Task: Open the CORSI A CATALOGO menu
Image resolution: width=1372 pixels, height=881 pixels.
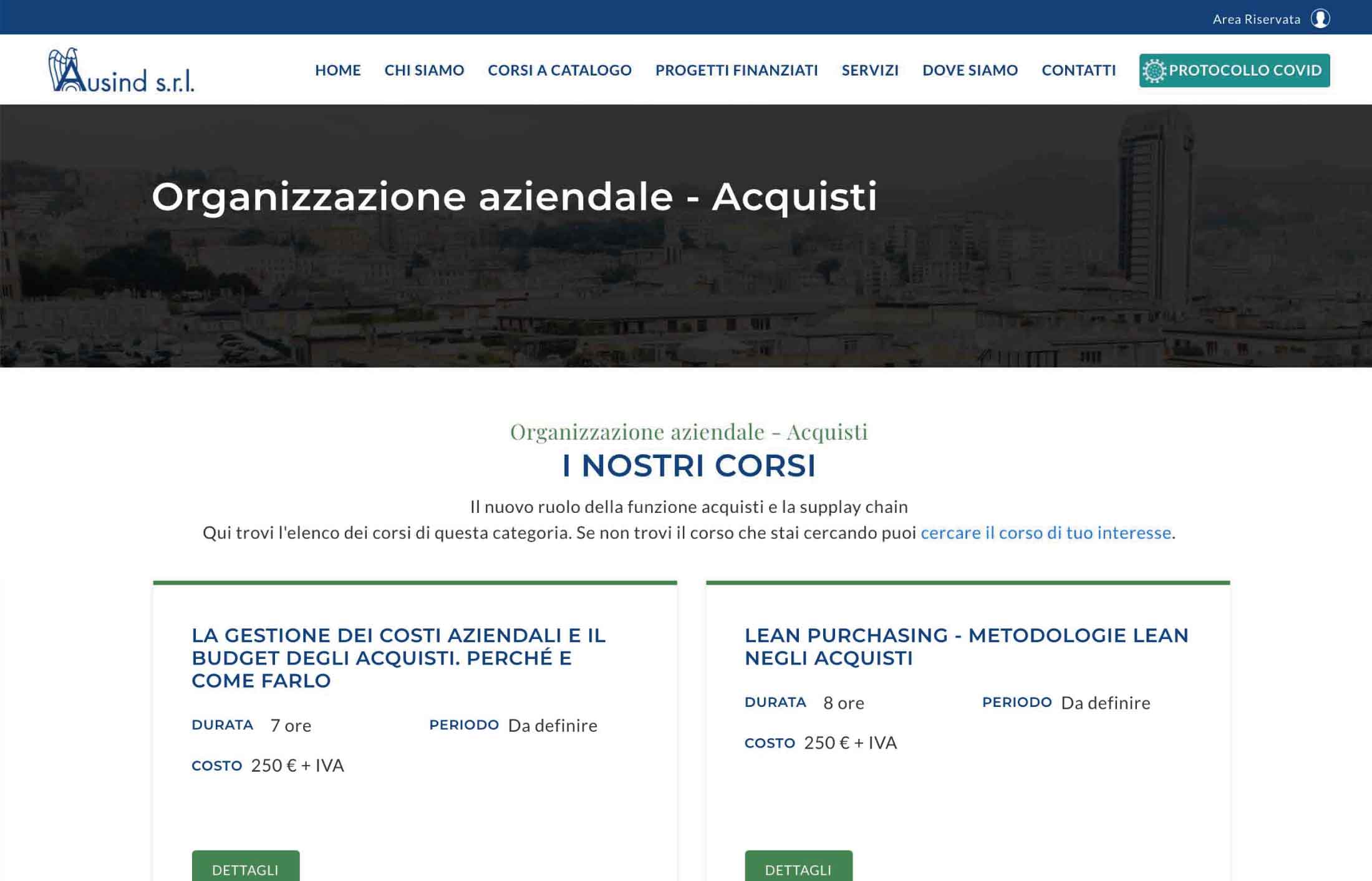Action: [x=559, y=70]
